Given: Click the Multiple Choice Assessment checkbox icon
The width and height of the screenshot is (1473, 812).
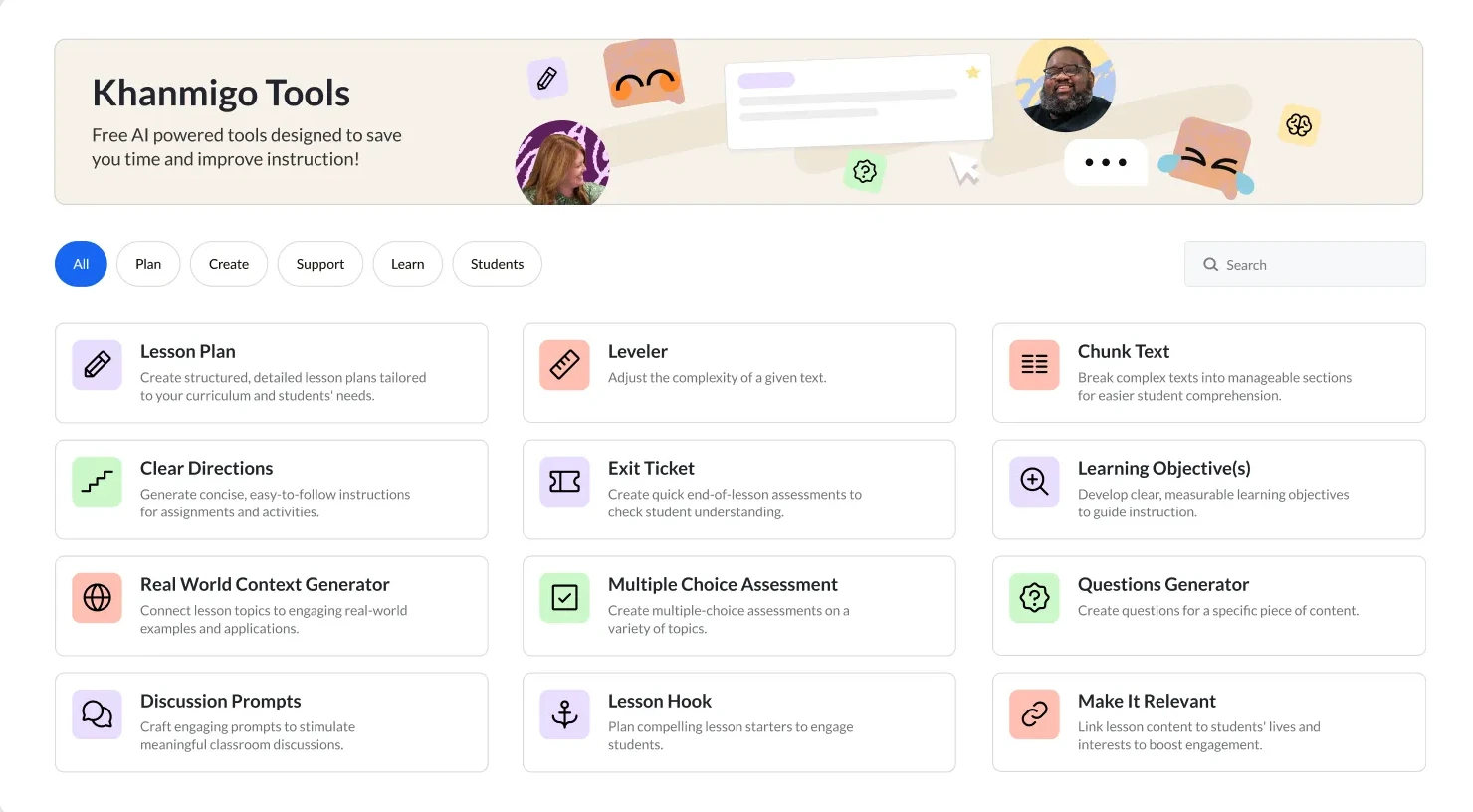Looking at the screenshot, I should tap(564, 597).
